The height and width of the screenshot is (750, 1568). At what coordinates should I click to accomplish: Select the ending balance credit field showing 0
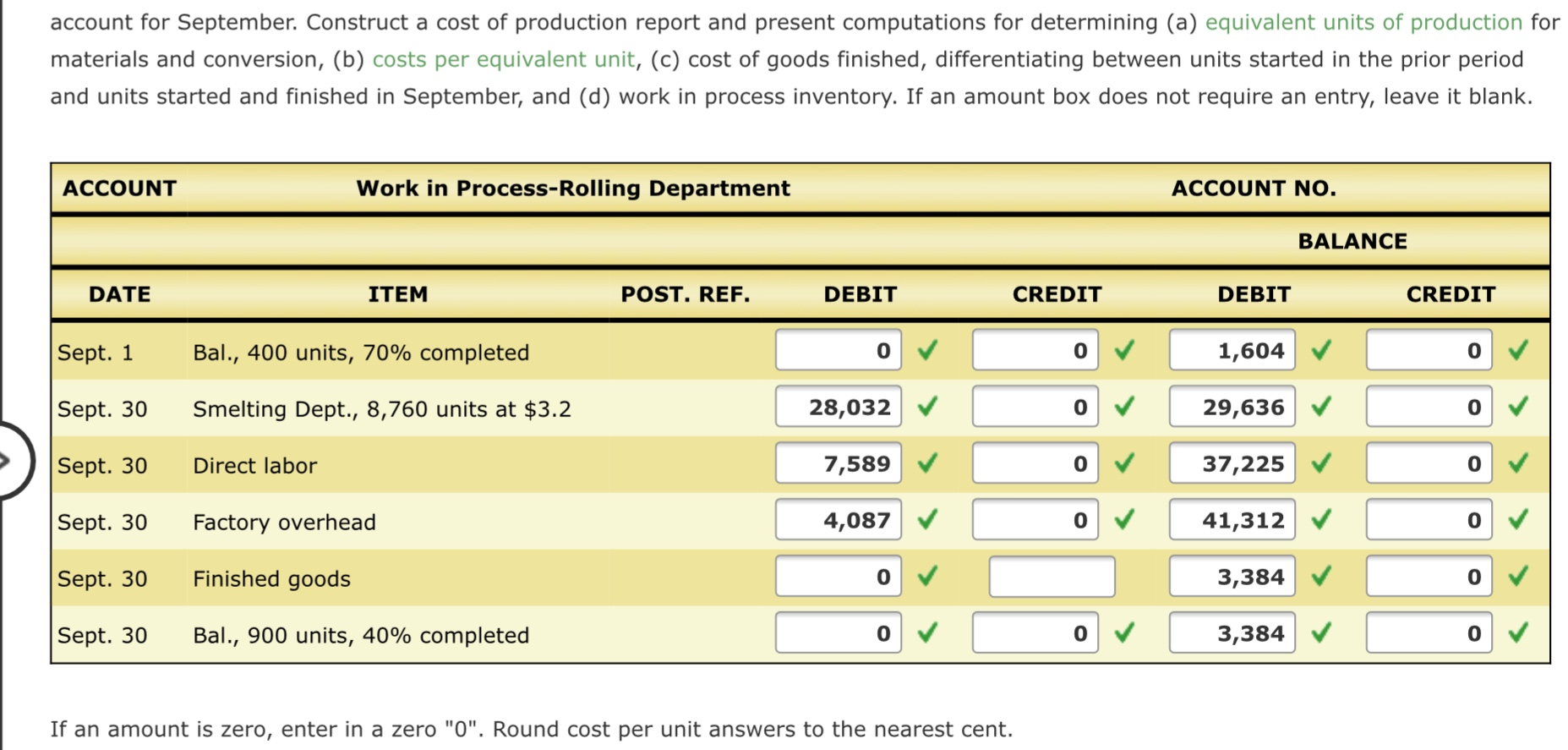pos(1429,632)
